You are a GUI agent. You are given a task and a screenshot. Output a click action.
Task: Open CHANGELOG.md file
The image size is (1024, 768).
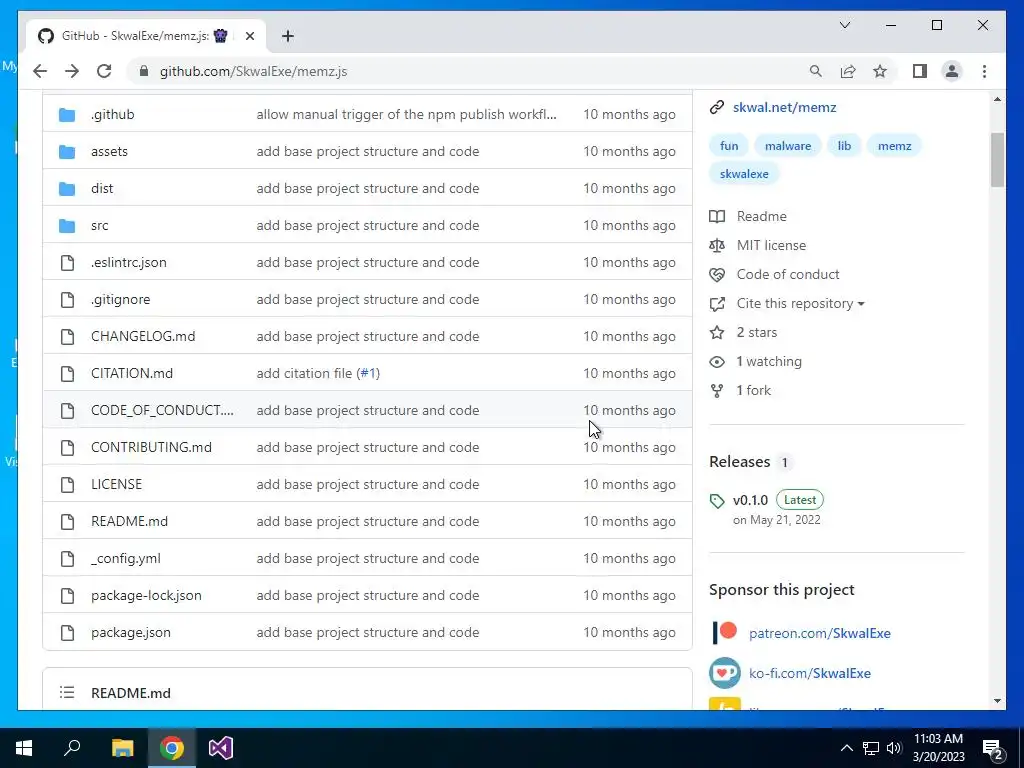(143, 336)
